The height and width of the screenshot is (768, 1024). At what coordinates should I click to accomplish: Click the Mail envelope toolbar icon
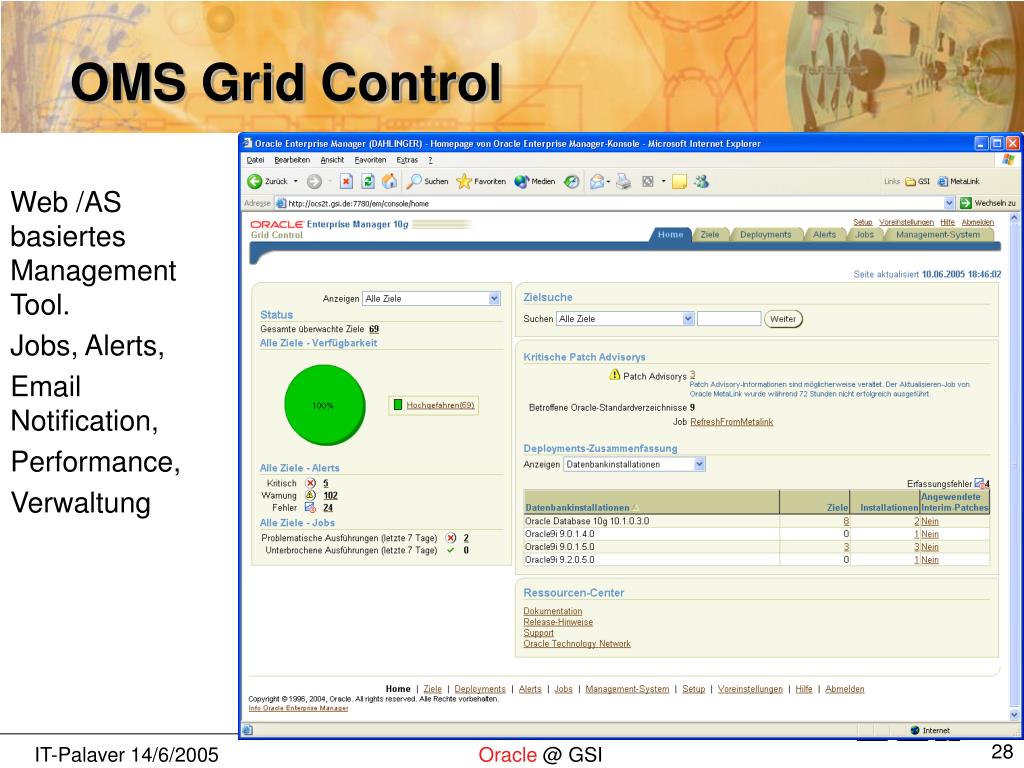tap(596, 182)
